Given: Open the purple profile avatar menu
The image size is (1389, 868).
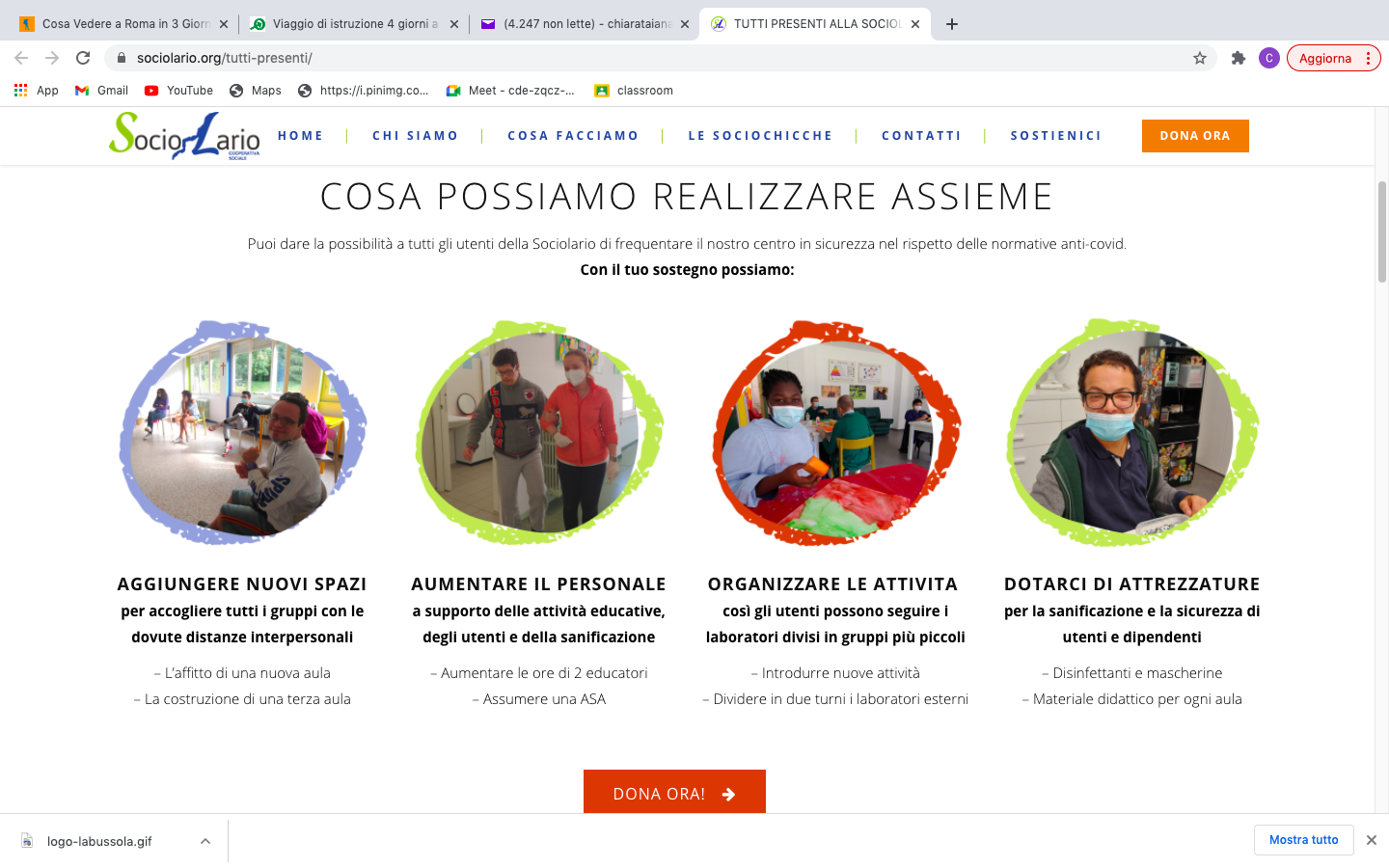Looking at the screenshot, I should pyautogui.click(x=1269, y=58).
